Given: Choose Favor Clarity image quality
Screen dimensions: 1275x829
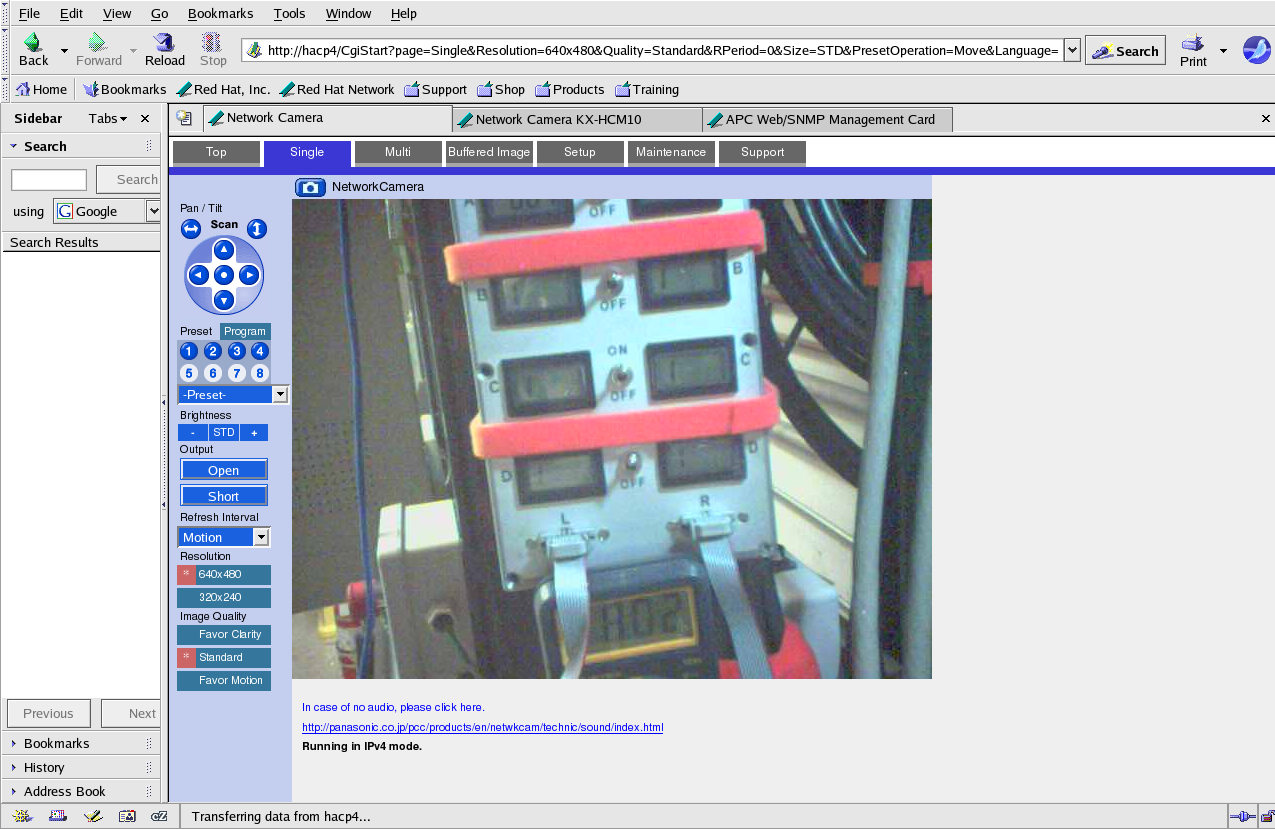Looking at the screenshot, I should point(224,635).
